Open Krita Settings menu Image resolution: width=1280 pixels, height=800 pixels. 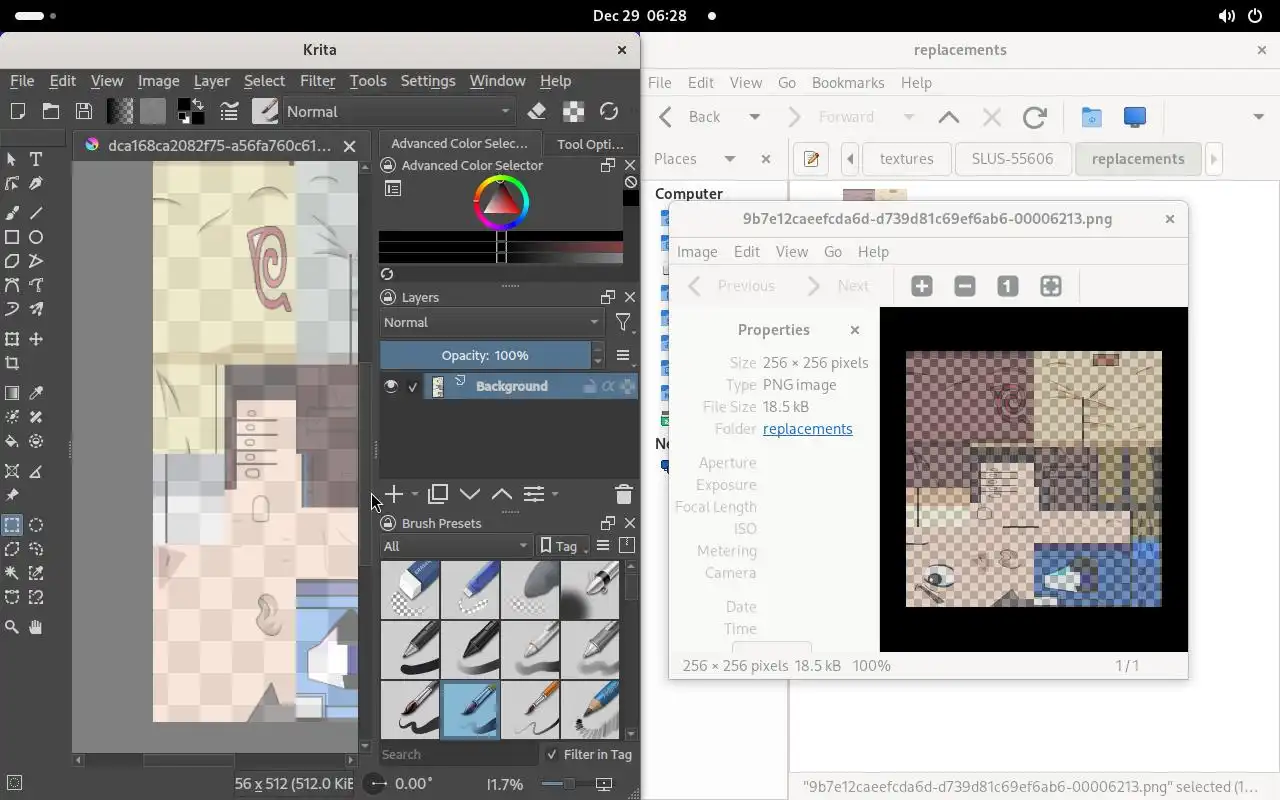tap(428, 81)
